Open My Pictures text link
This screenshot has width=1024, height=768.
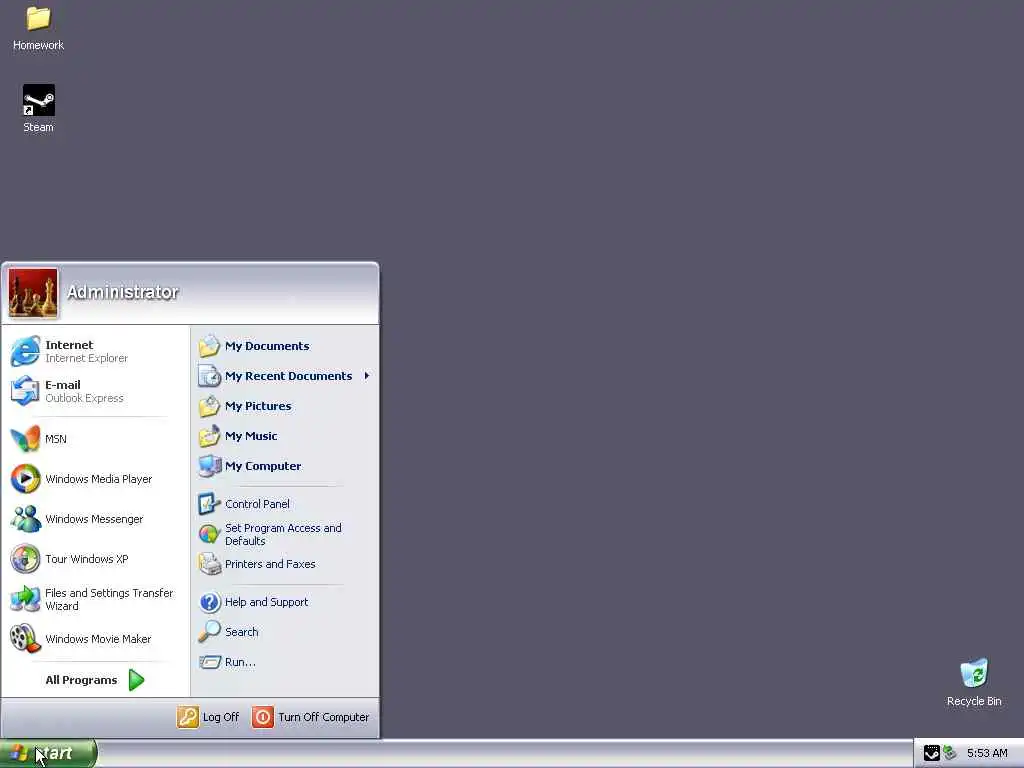(x=258, y=406)
